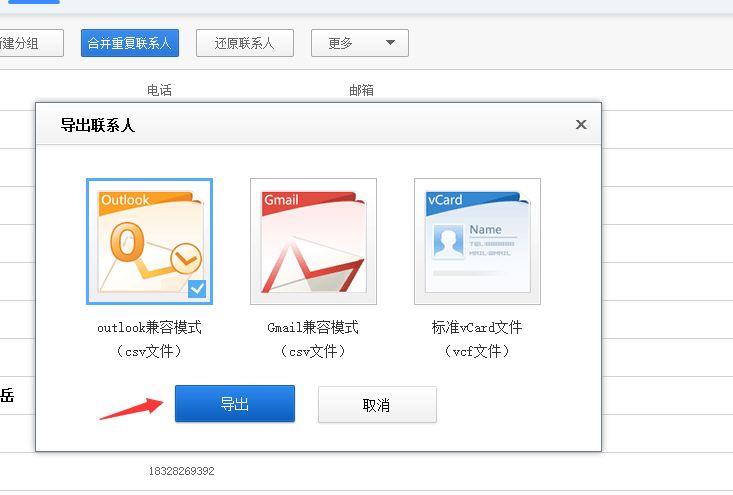Click the 邮箱 column header
The width and height of the screenshot is (733, 495).
tap(361, 90)
